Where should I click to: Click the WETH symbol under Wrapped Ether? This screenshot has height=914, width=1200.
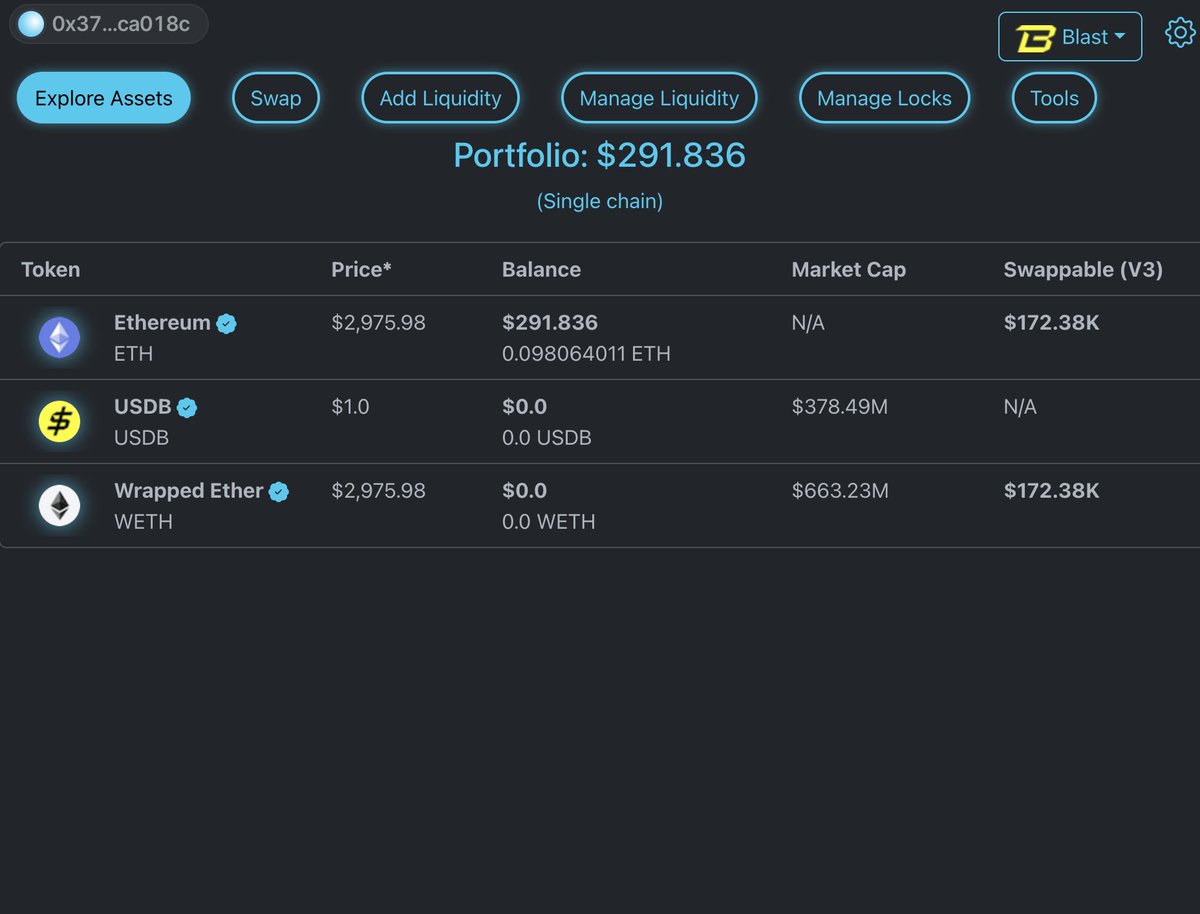pyautogui.click(x=143, y=522)
